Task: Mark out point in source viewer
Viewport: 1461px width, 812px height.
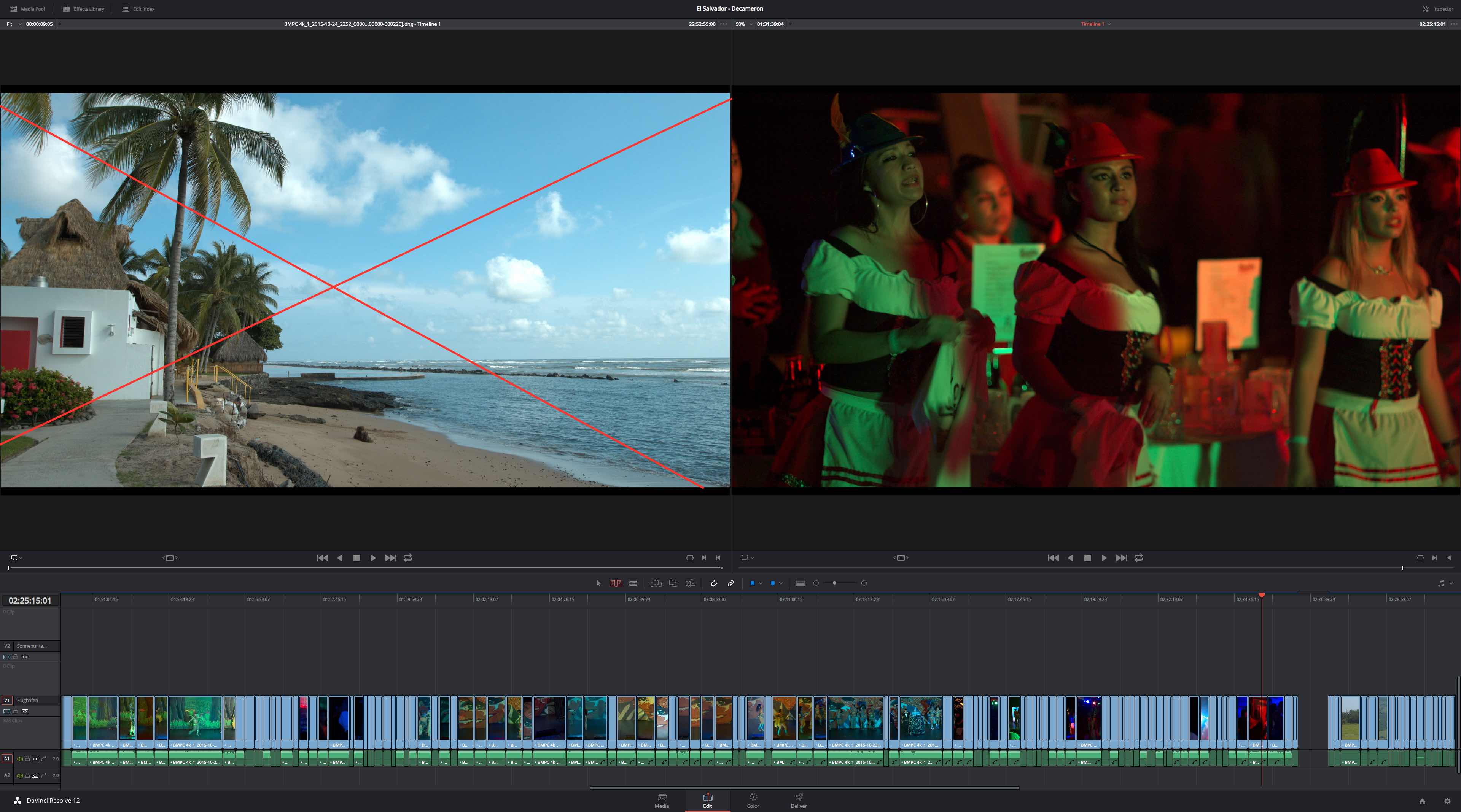Action: pyautogui.click(x=718, y=558)
